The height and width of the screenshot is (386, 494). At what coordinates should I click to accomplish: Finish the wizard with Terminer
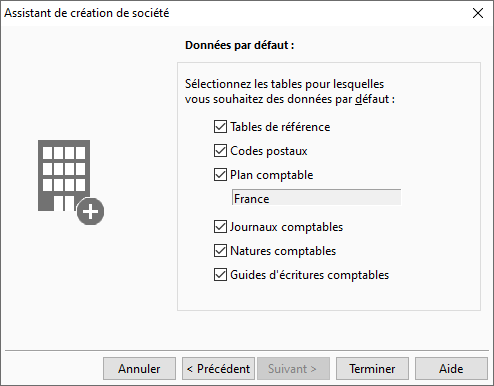tap(372, 369)
